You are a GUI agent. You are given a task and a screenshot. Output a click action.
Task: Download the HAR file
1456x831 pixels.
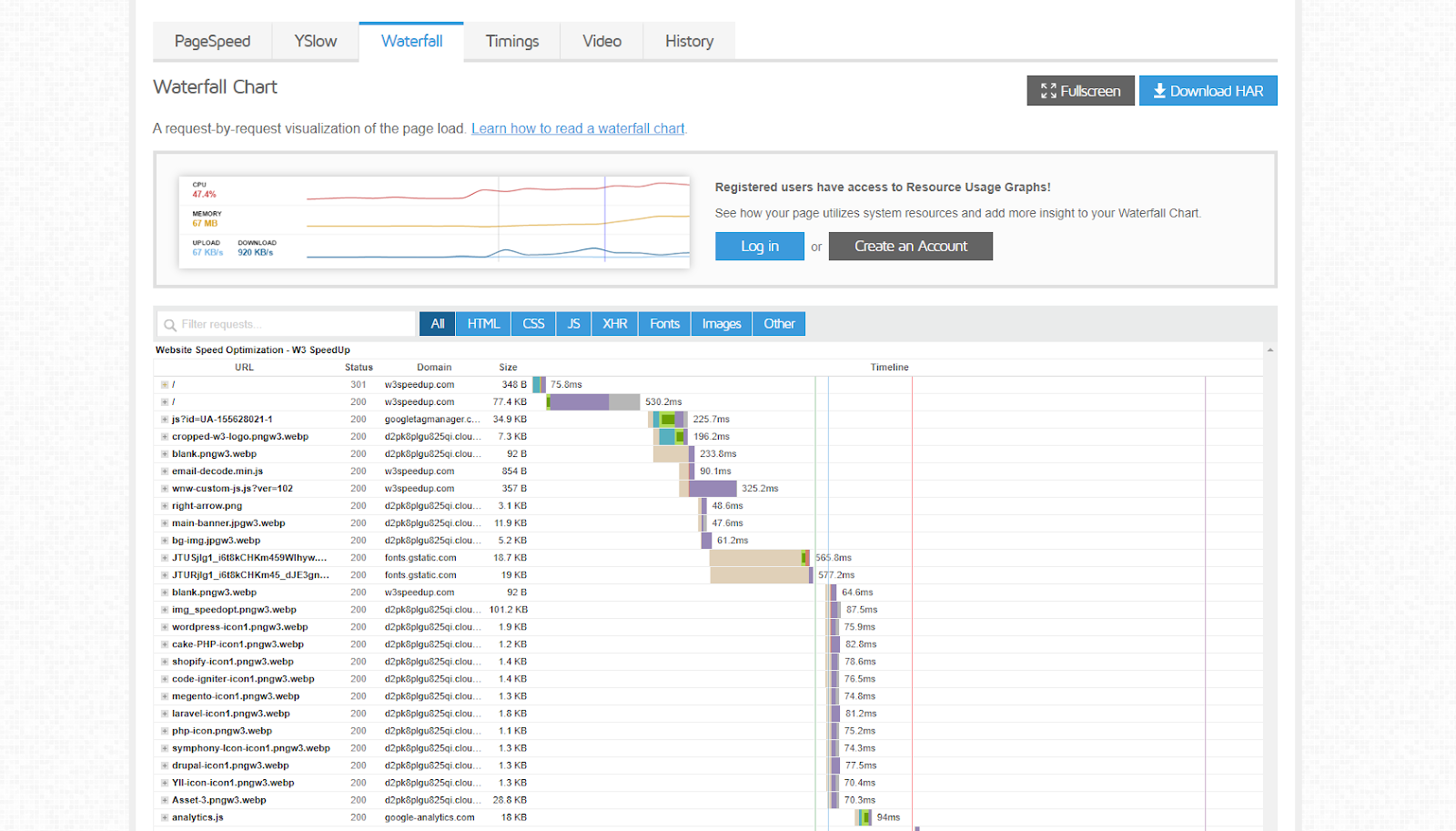(1208, 91)
